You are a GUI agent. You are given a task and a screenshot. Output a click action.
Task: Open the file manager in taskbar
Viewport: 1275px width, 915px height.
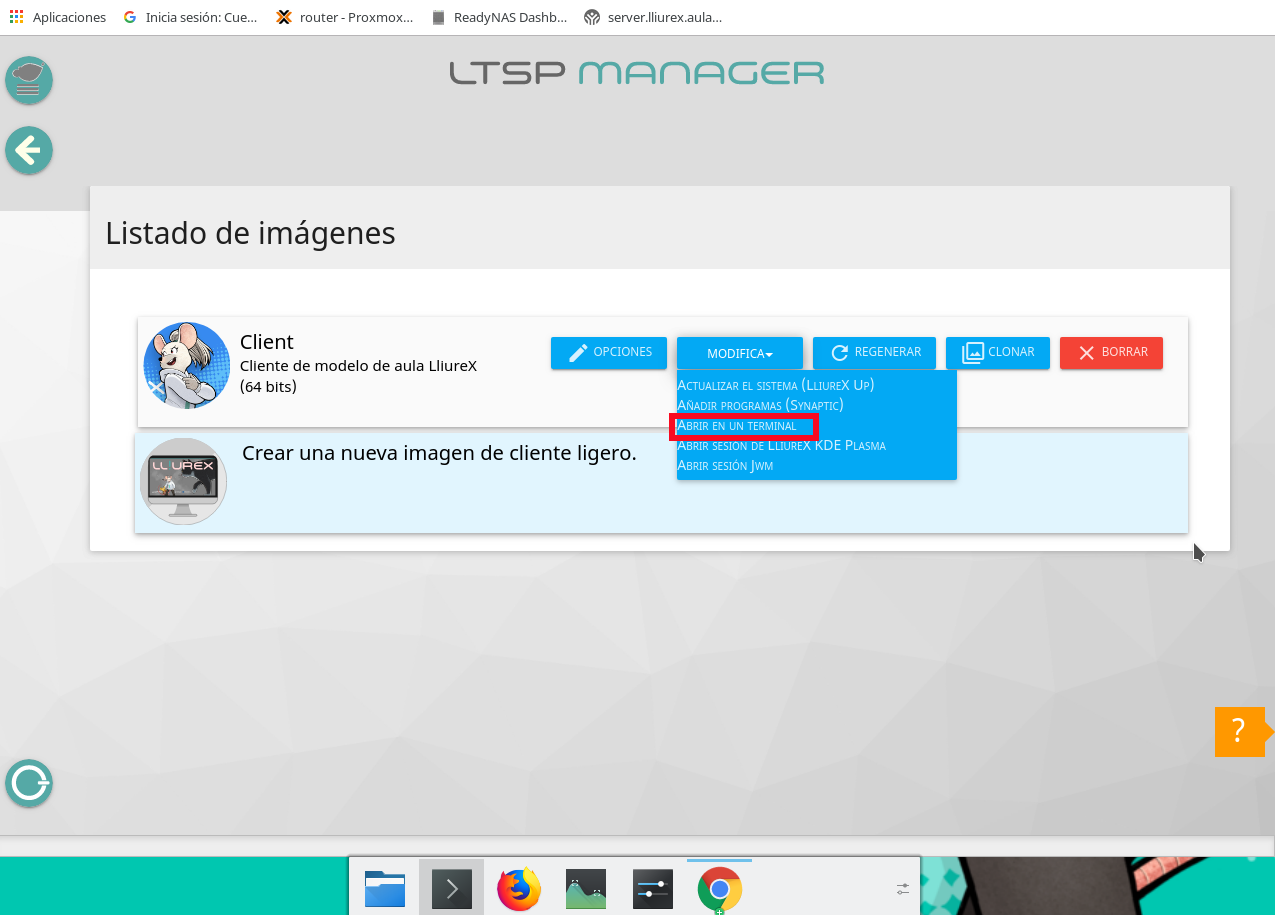click(385, 887)
